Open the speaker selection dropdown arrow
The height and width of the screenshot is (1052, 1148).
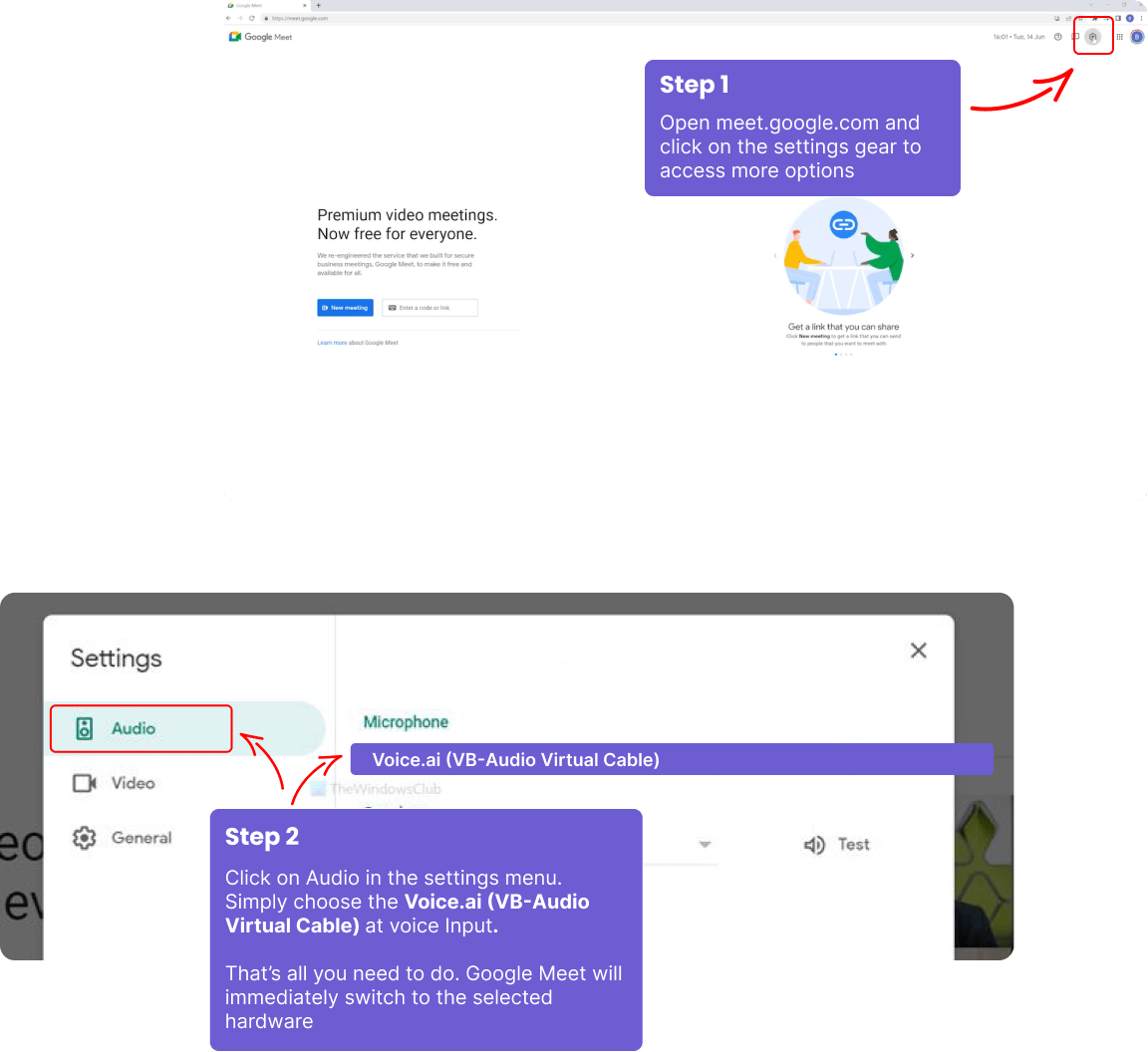[x=706, y=844]
